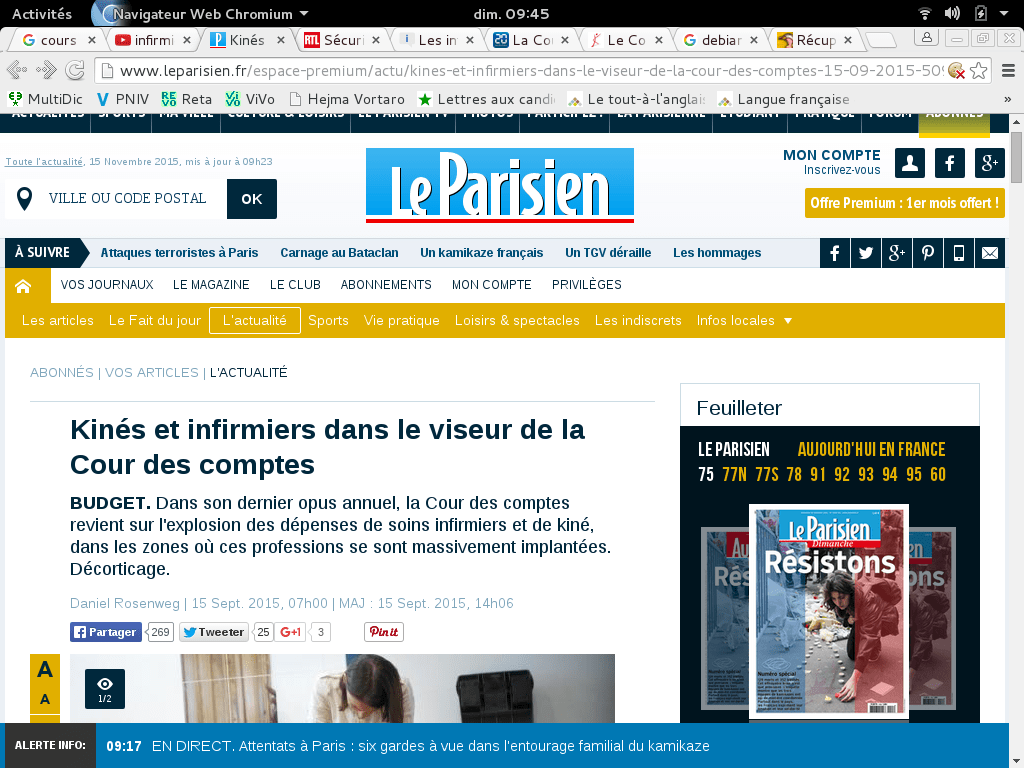
Task: Click the Le Parisien logo
Action: 500,185
